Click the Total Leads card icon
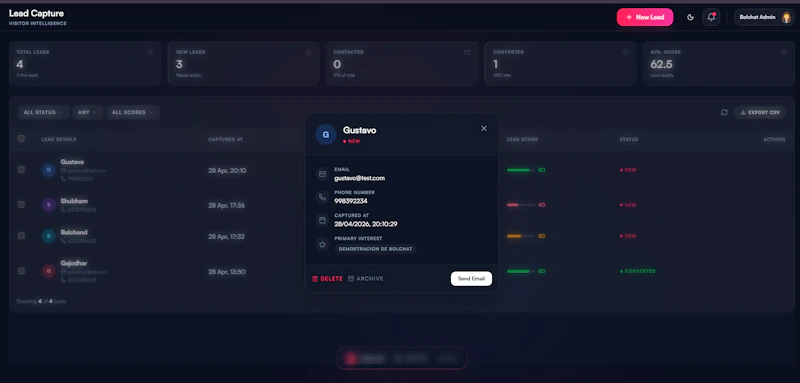The width and height of the screenshot is (800, 383). pyautogui.click(x=149, y=52)
